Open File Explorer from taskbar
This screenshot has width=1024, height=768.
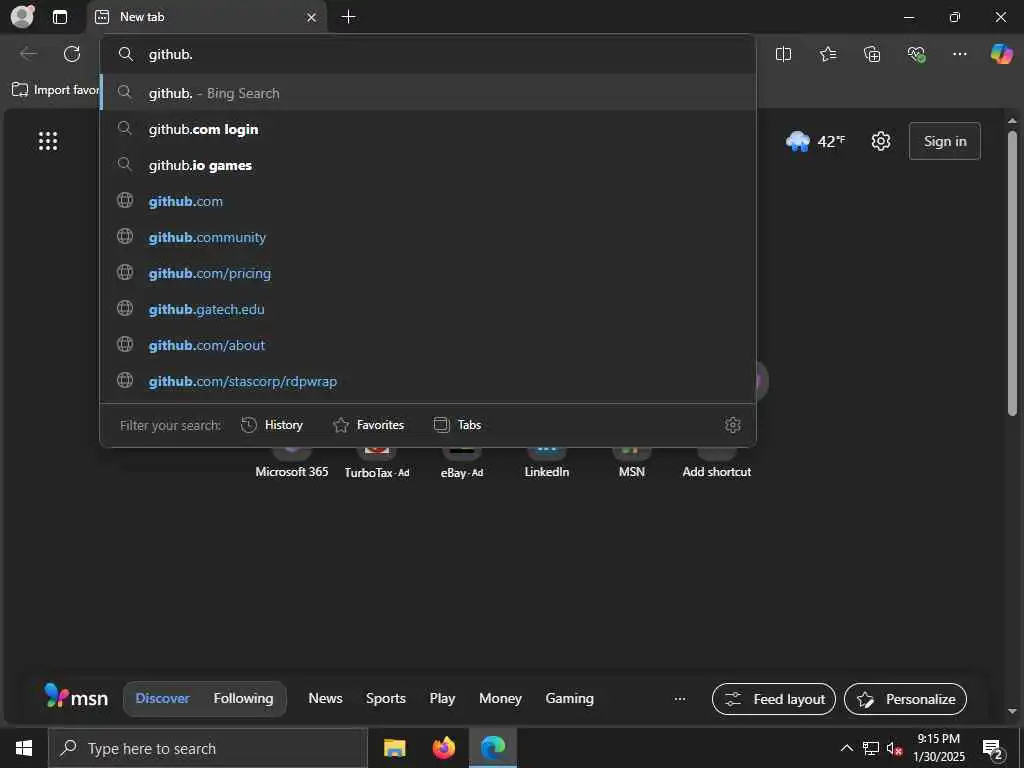394,748
